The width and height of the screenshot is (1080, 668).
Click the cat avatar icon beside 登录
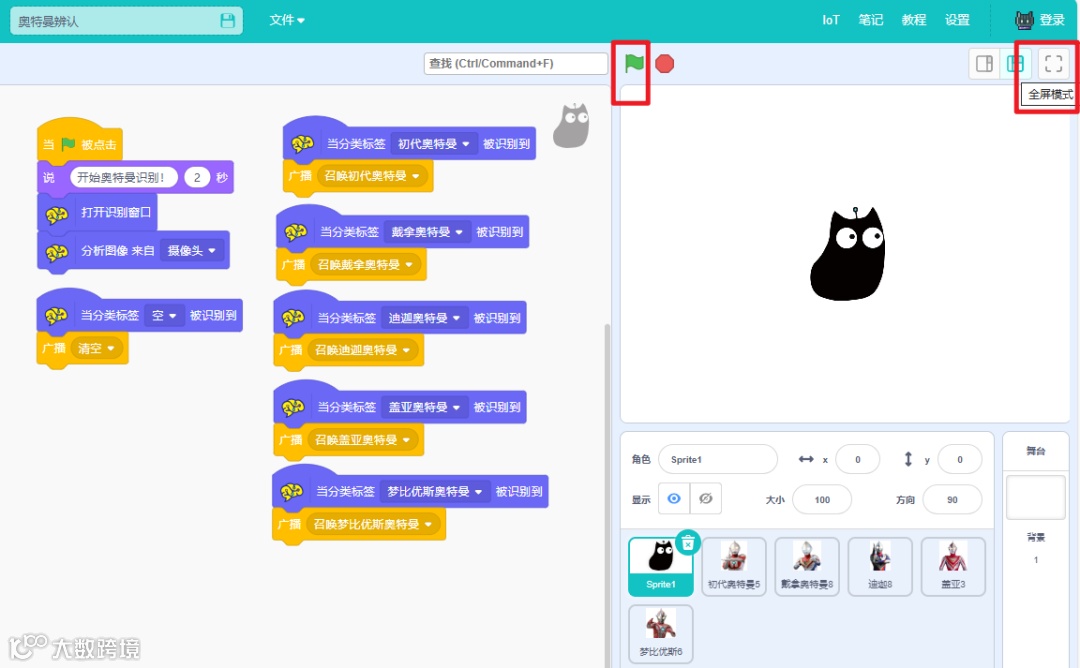[x=1024, y=20]
